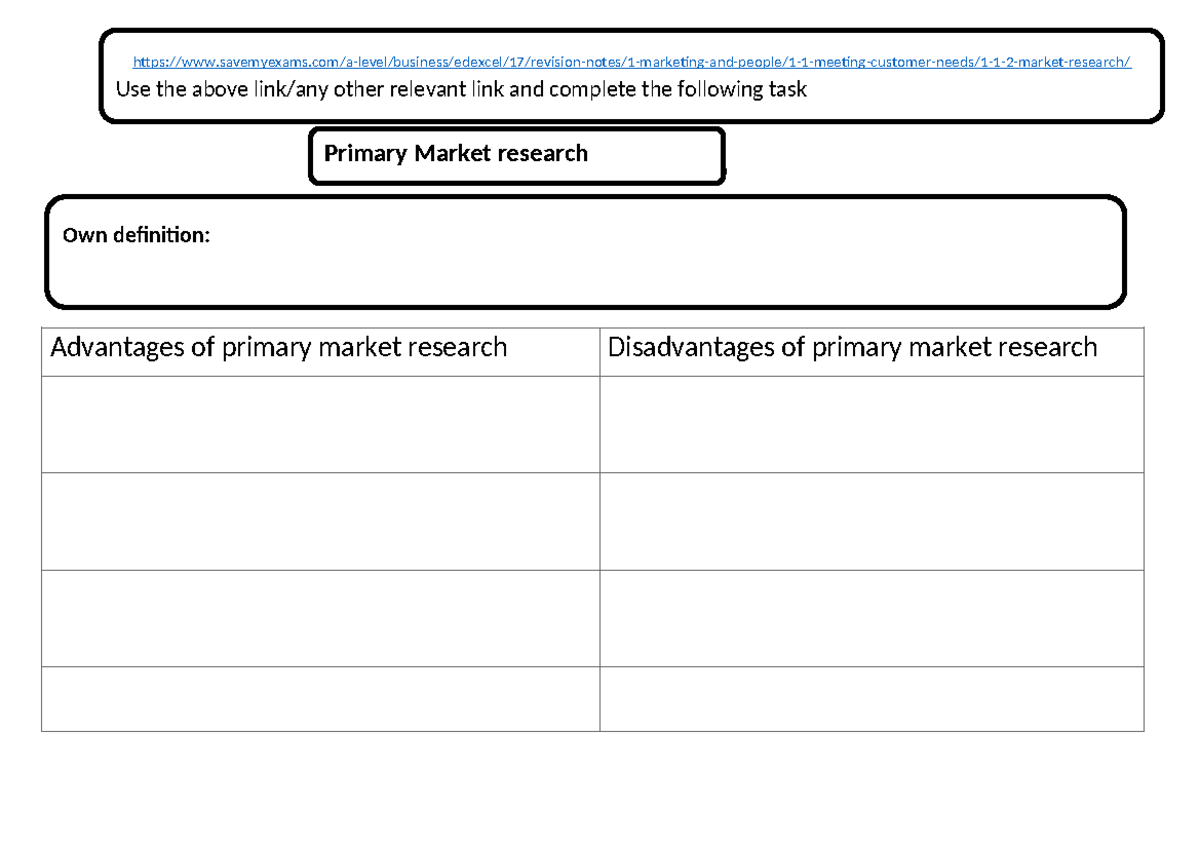Click the Primary Market research heading text
This screenshot has height=849, width=1200.
point(455,153)
